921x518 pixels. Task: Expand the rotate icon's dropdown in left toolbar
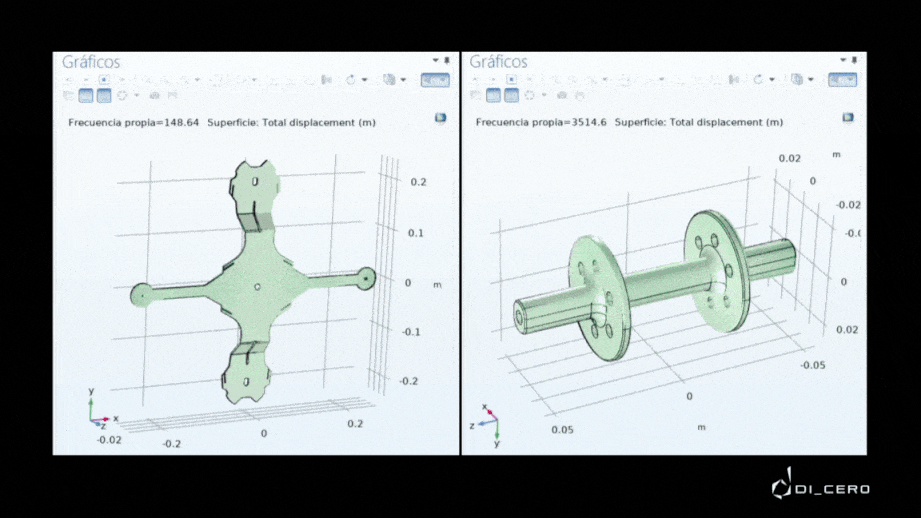(365, 79)
